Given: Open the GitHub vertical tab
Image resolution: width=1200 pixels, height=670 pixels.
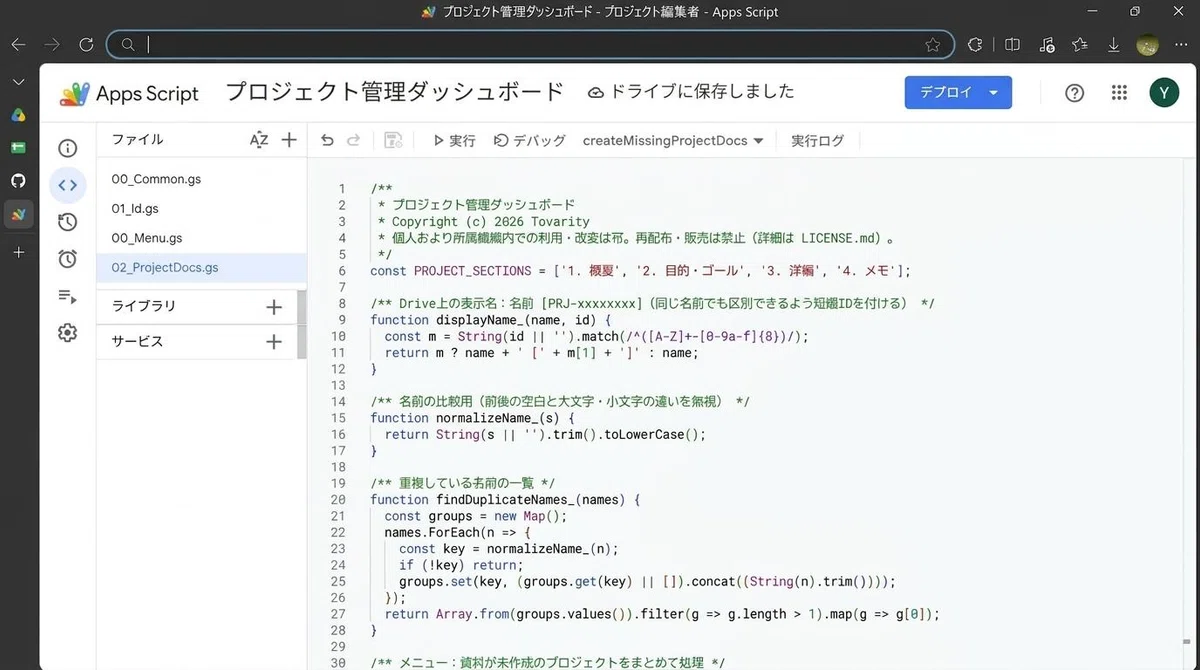Looking at the screenshot, I should pyautogui.click(x=18, y=180).
